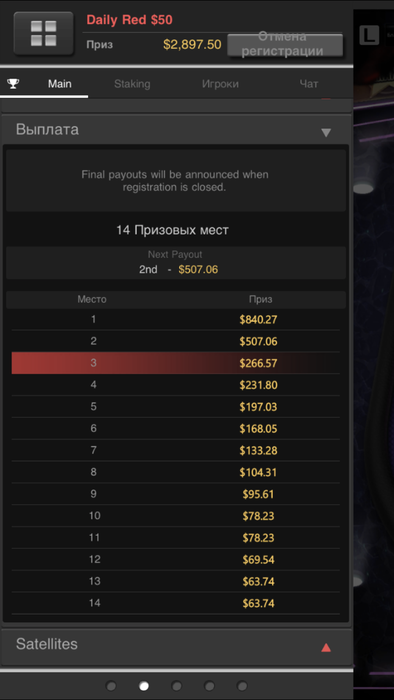Open the Satellites panel header
Image resolution: width=394 pixels, height=700 pixels.
(176, 645)
